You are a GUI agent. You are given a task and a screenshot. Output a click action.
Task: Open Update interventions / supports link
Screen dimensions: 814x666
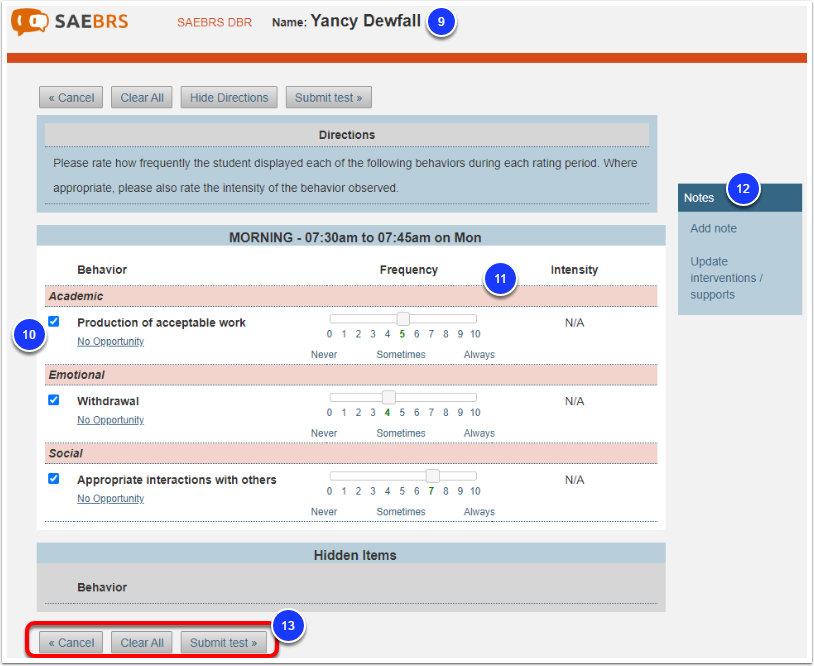pos(726,278)
